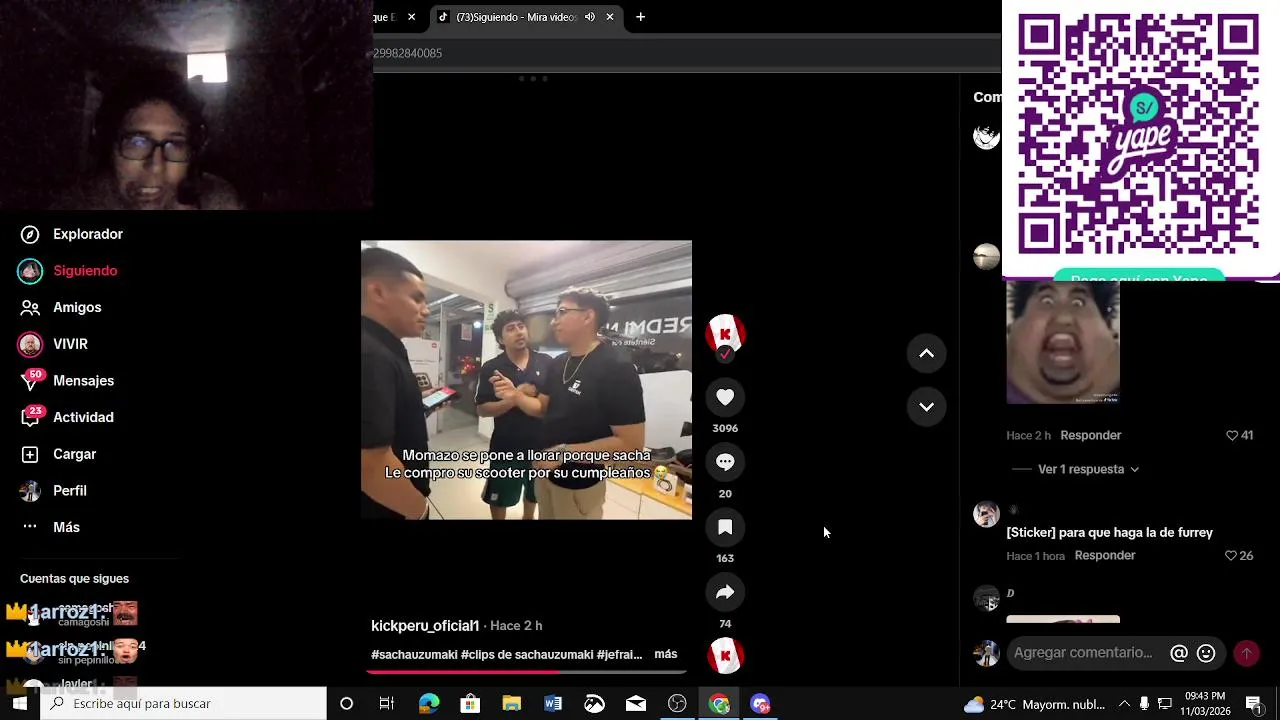Go to Amigos in the sidebar
The width and height of the screenshot is (1280, 720).
coord(61,307)
